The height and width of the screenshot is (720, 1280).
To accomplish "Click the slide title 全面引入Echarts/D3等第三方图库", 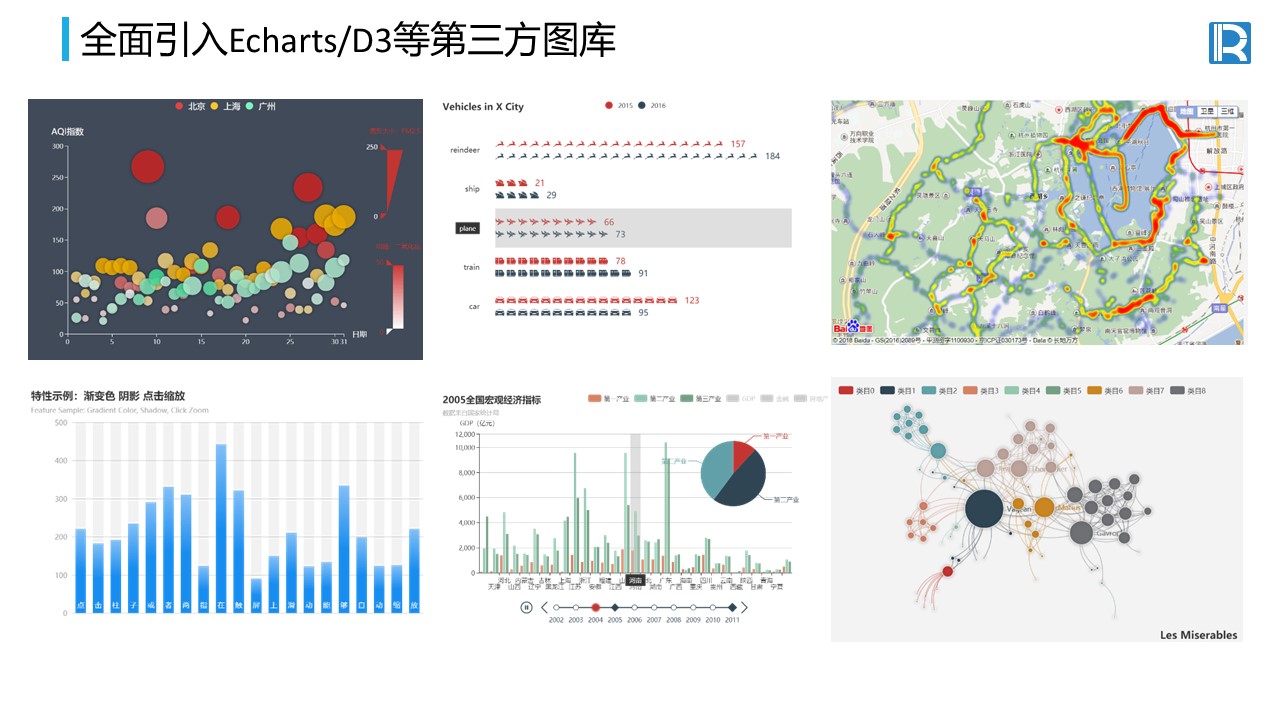I will (347, 40).
